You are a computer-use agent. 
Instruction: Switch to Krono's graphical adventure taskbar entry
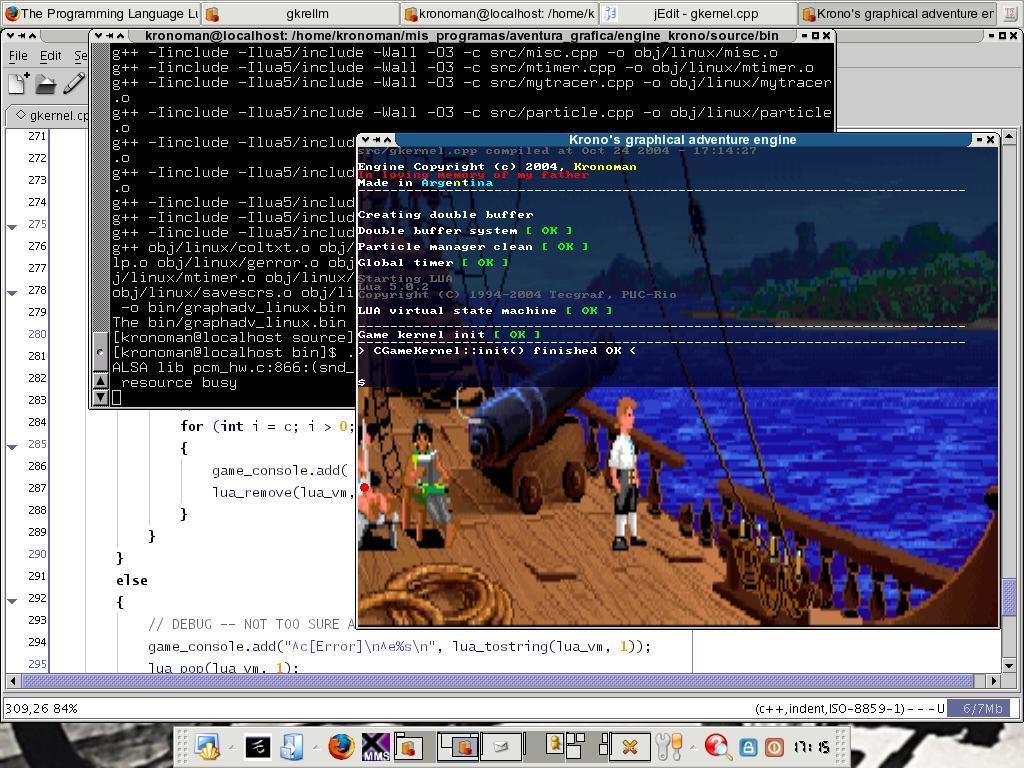pos(897,13)
